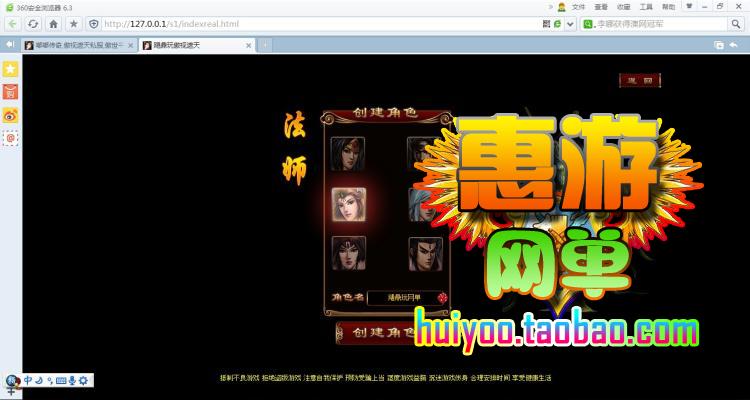750x400 pixels.
Task: Expand the overflow chevron before avatar
Action: 551,7
